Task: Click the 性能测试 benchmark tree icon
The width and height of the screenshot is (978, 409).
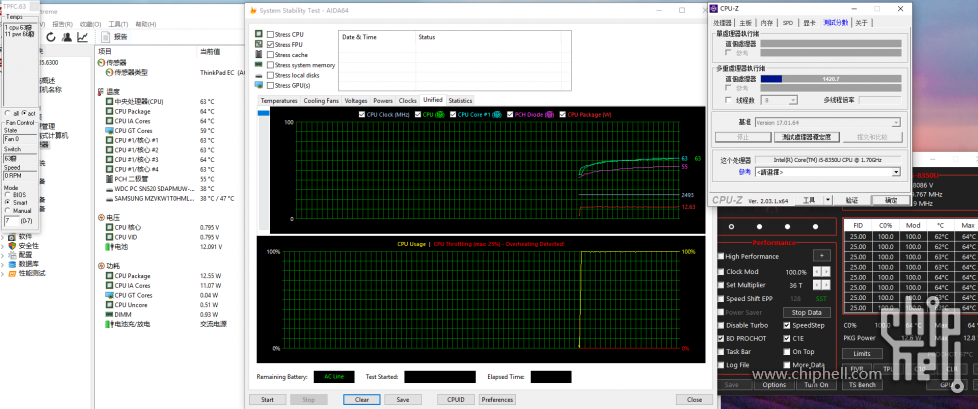Action: (x=12, y=273)
